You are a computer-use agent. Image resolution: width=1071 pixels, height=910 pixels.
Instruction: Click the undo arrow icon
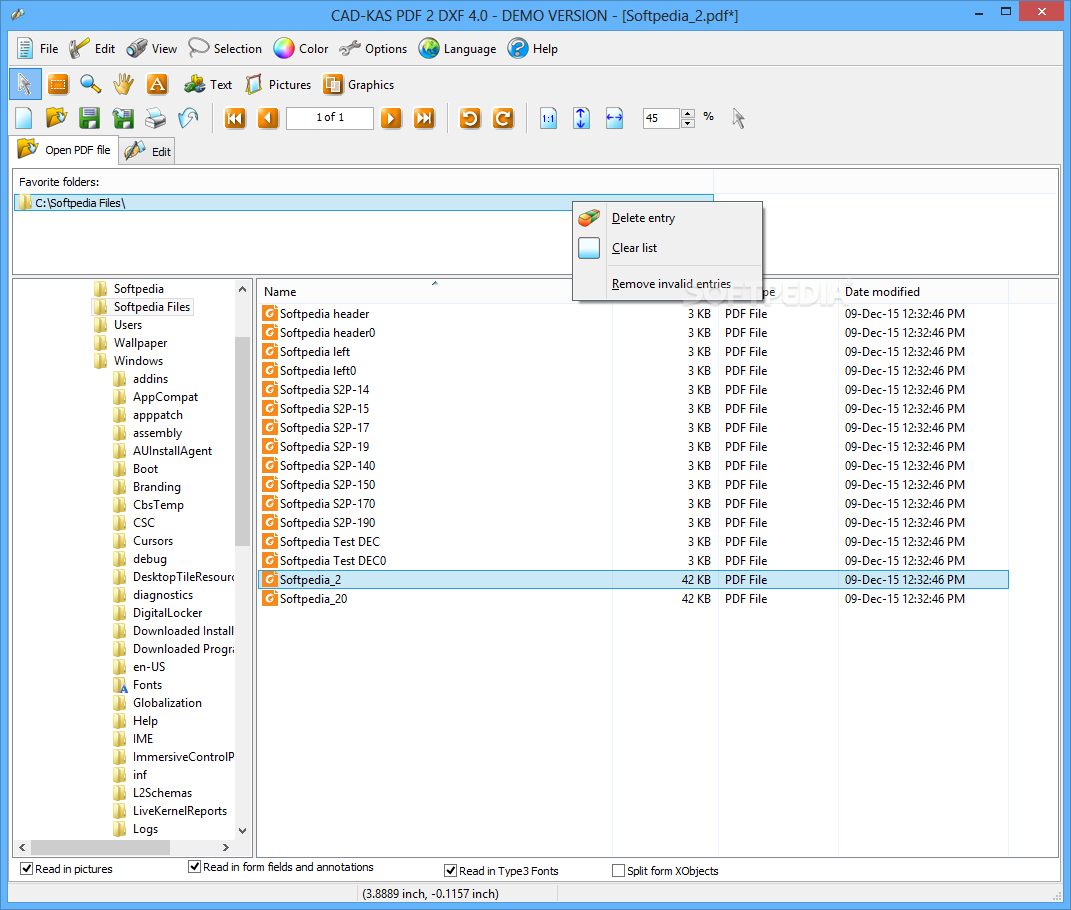189,118
